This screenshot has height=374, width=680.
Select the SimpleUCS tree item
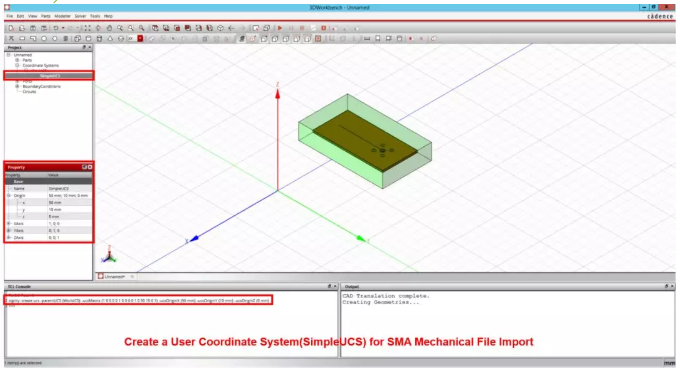pyautogui.click(x=49, y=76)
